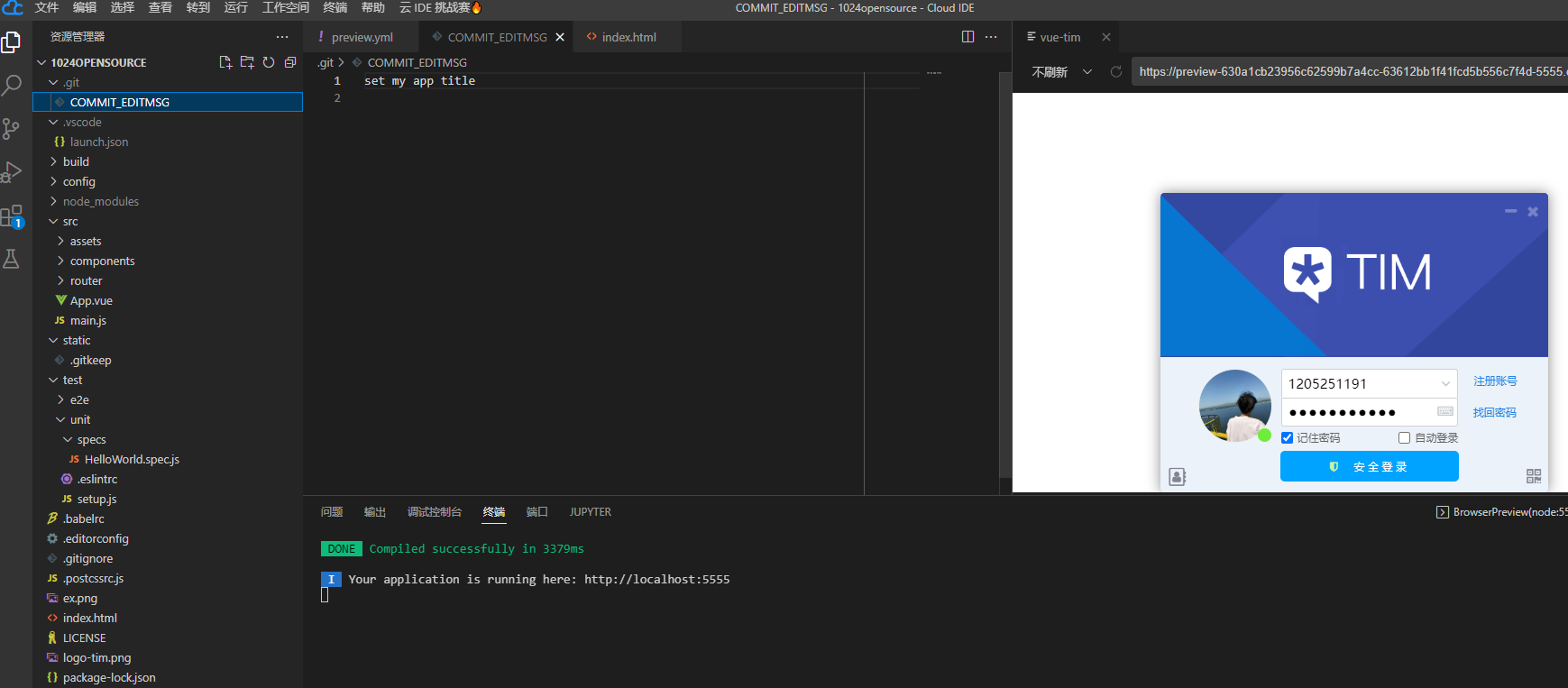Open package-lock.json in explorer
The width and height of the screenshot is (1568, 688).
tap(109, 677)
